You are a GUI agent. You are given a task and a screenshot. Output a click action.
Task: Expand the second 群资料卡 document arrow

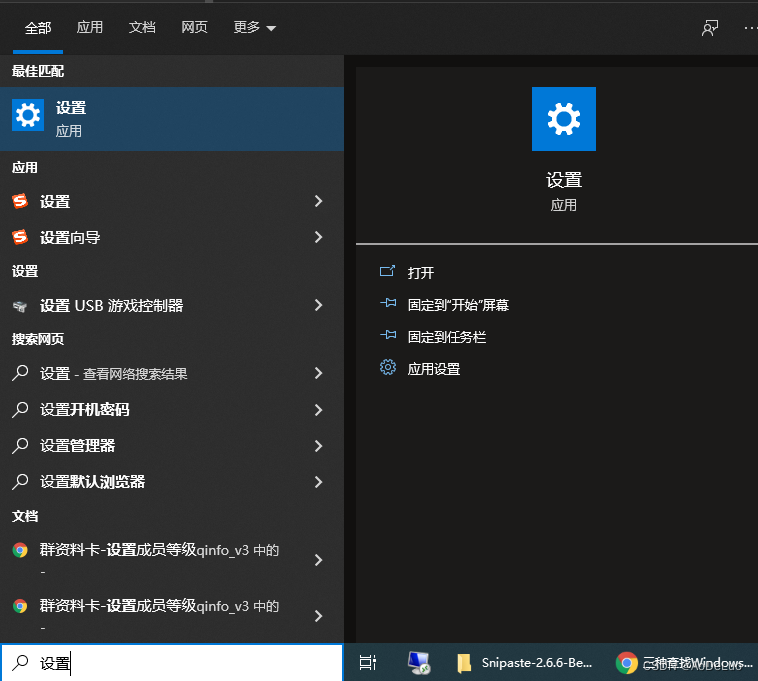(x=318, y=616)
